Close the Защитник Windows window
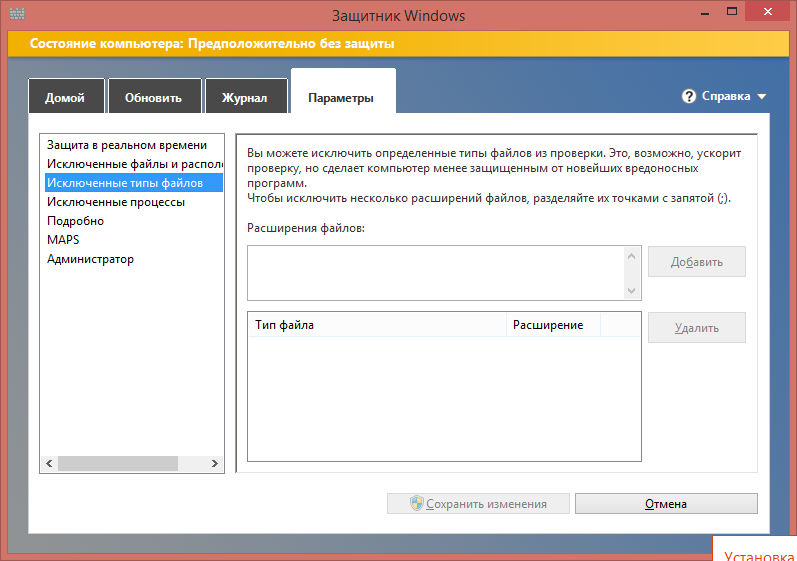This screenshot has width=797, height=561. click(x=768, y=12)
